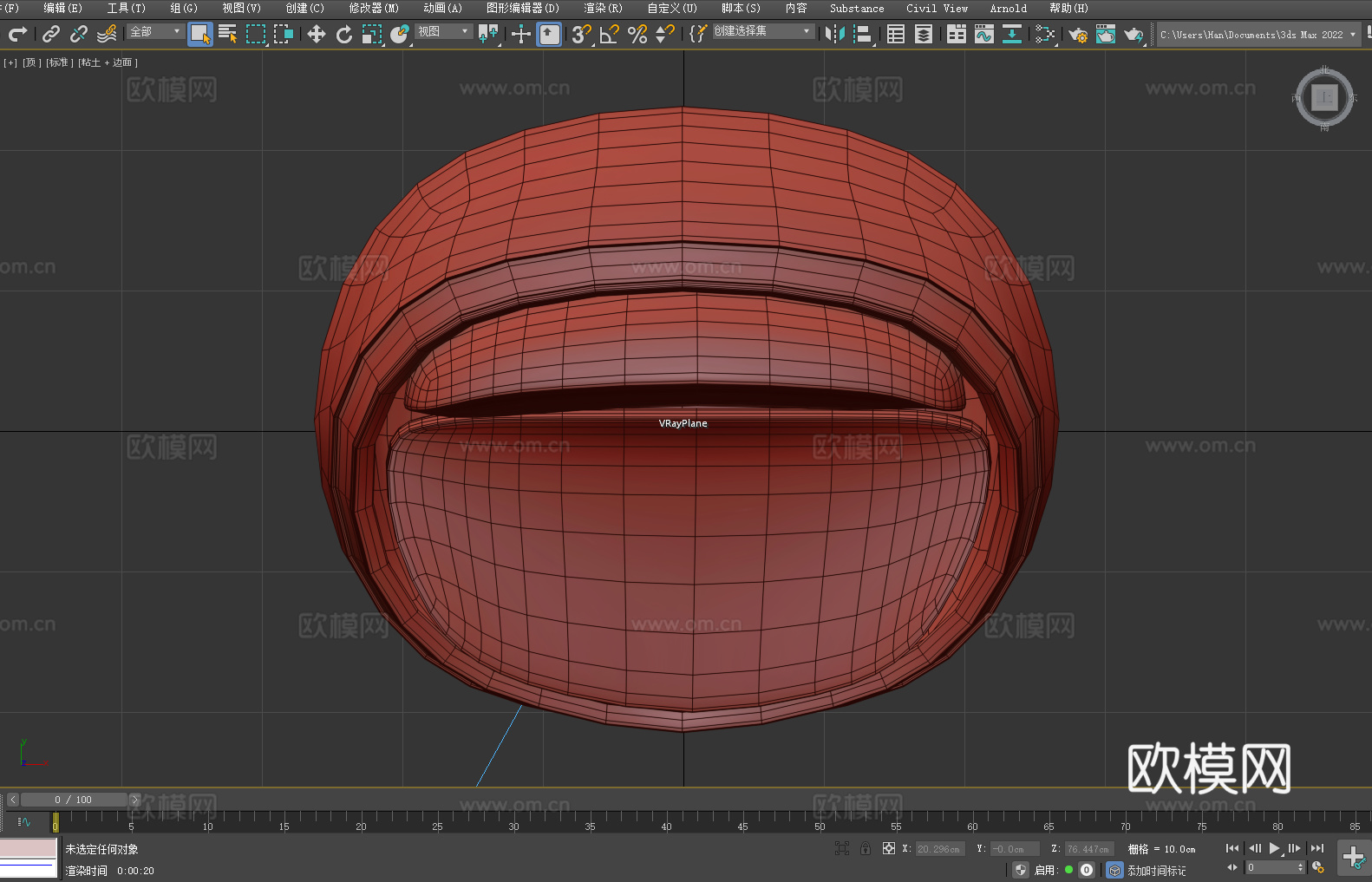Select the Move tool in toolbar
Screen dimensions: 1372x882
[x=316, y=34]
